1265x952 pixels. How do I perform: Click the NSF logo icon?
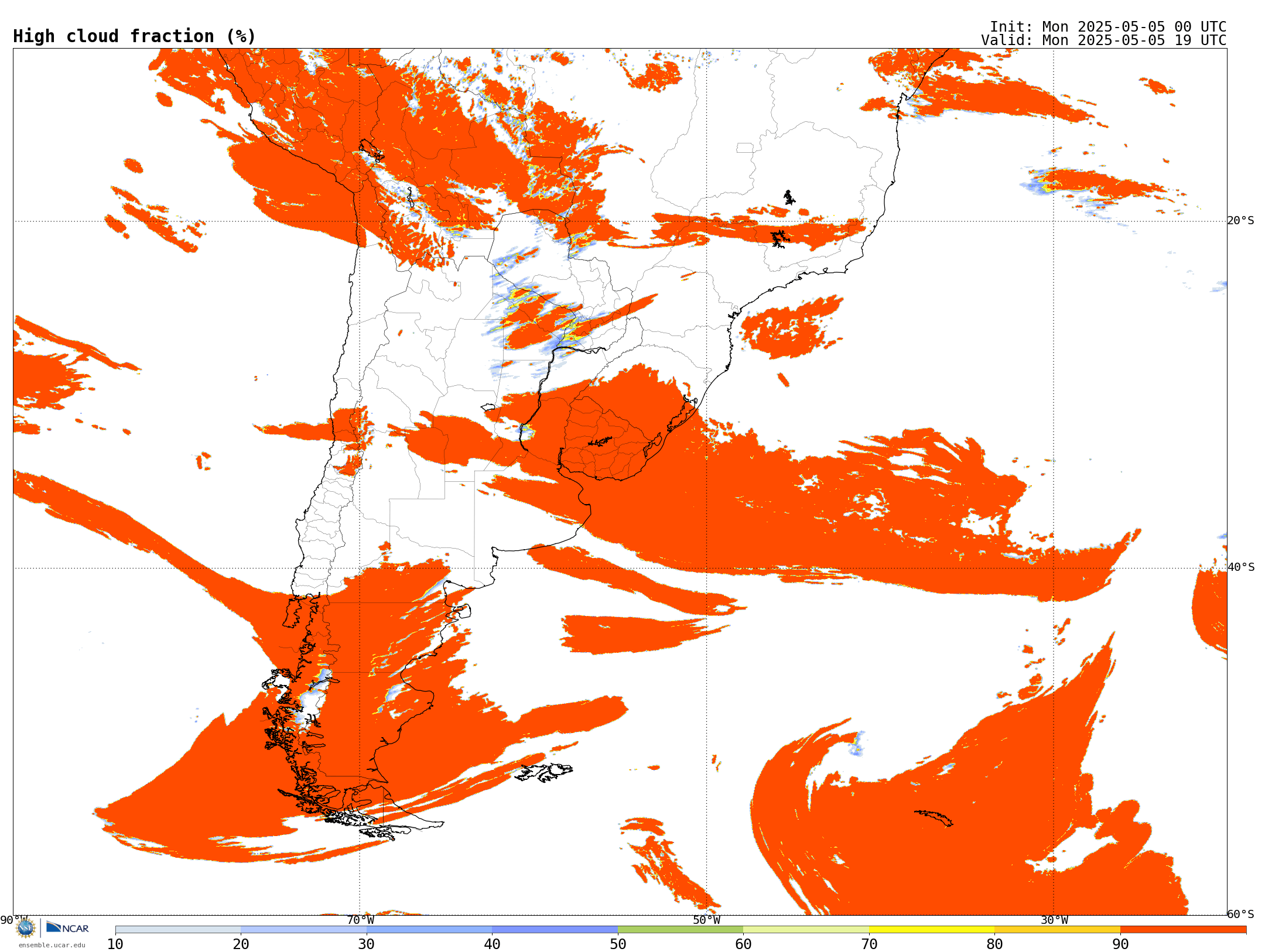click(x=26, y=927)
